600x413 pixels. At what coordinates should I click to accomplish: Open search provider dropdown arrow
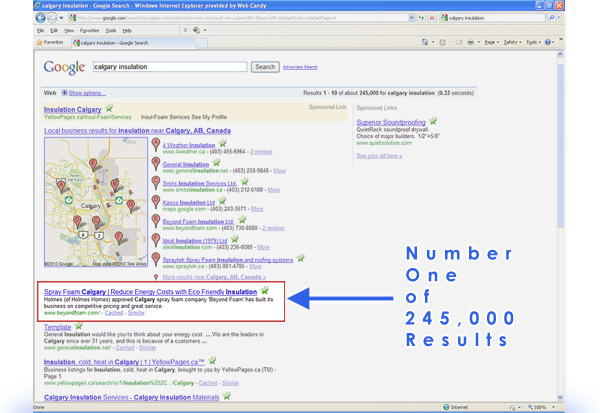559,18
